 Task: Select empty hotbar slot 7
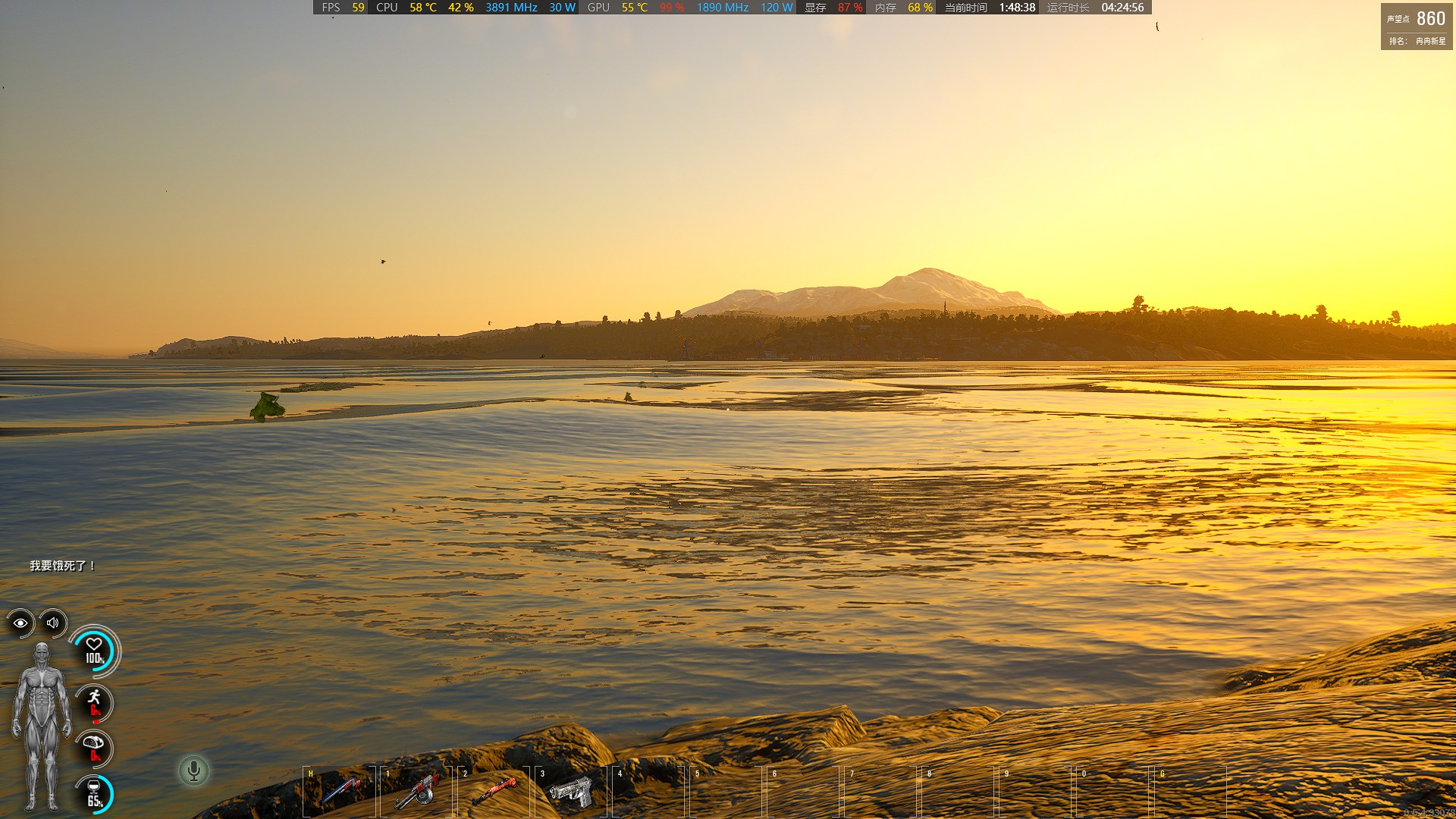880,792
